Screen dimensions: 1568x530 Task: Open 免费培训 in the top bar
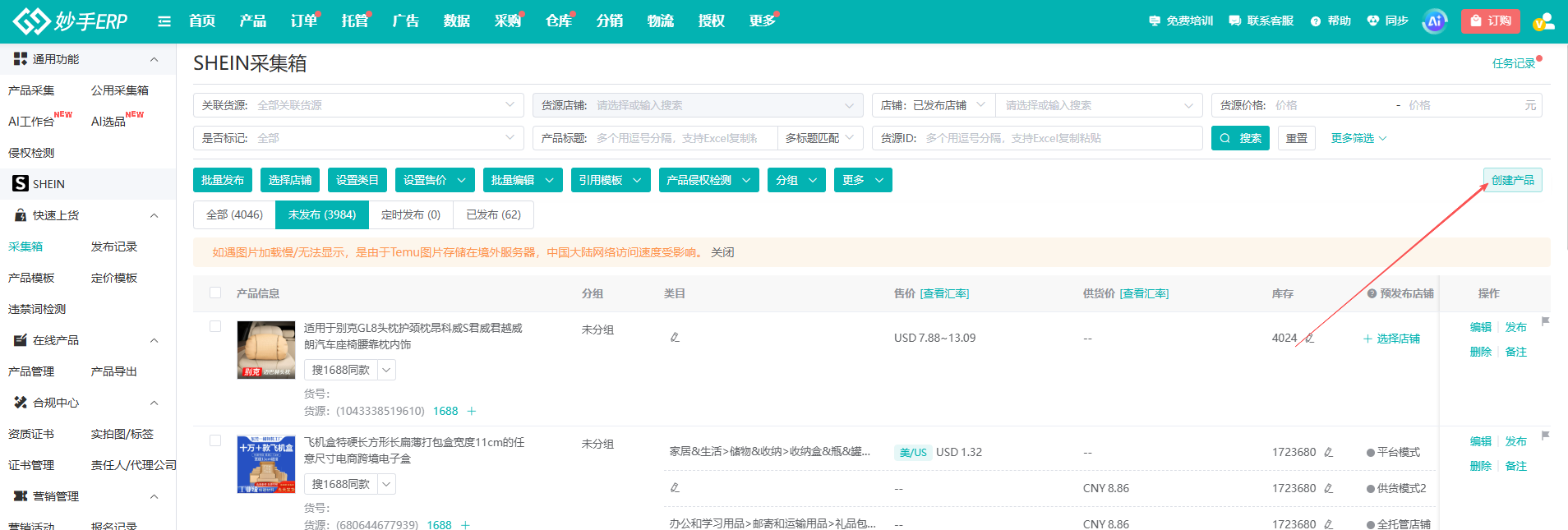pos(1181,21)
